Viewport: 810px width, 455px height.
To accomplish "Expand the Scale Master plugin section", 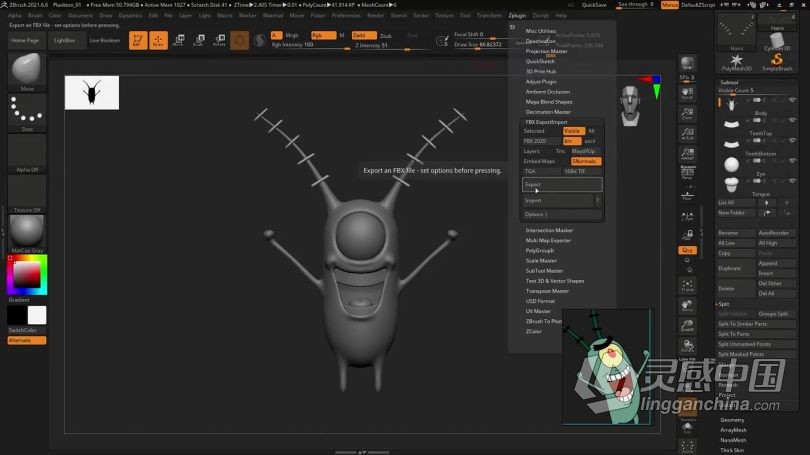I will [541, 261].
